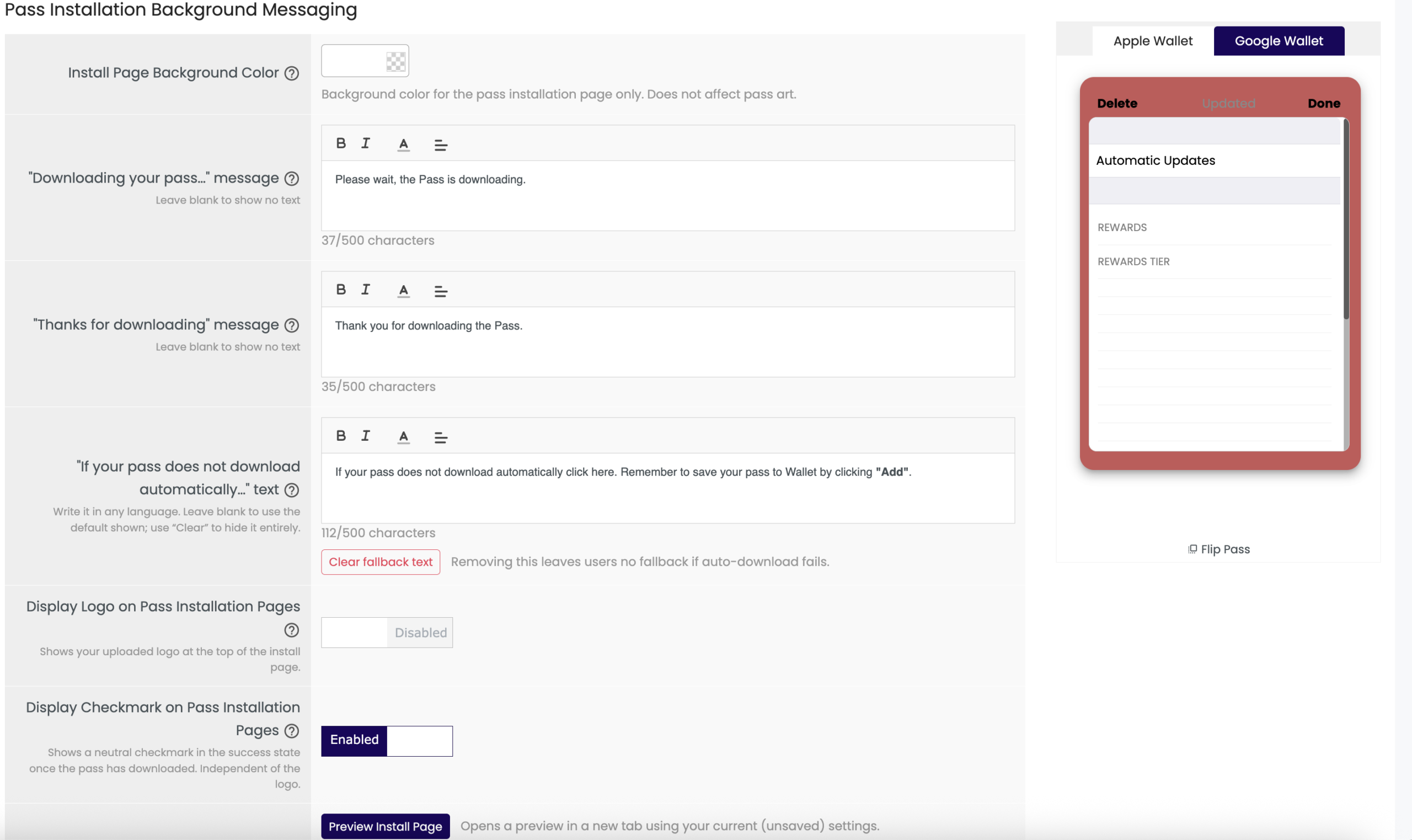Toggle italic in fallback text editor
Viewport: 1412px width, 840px height.
(x=366, y=436)
